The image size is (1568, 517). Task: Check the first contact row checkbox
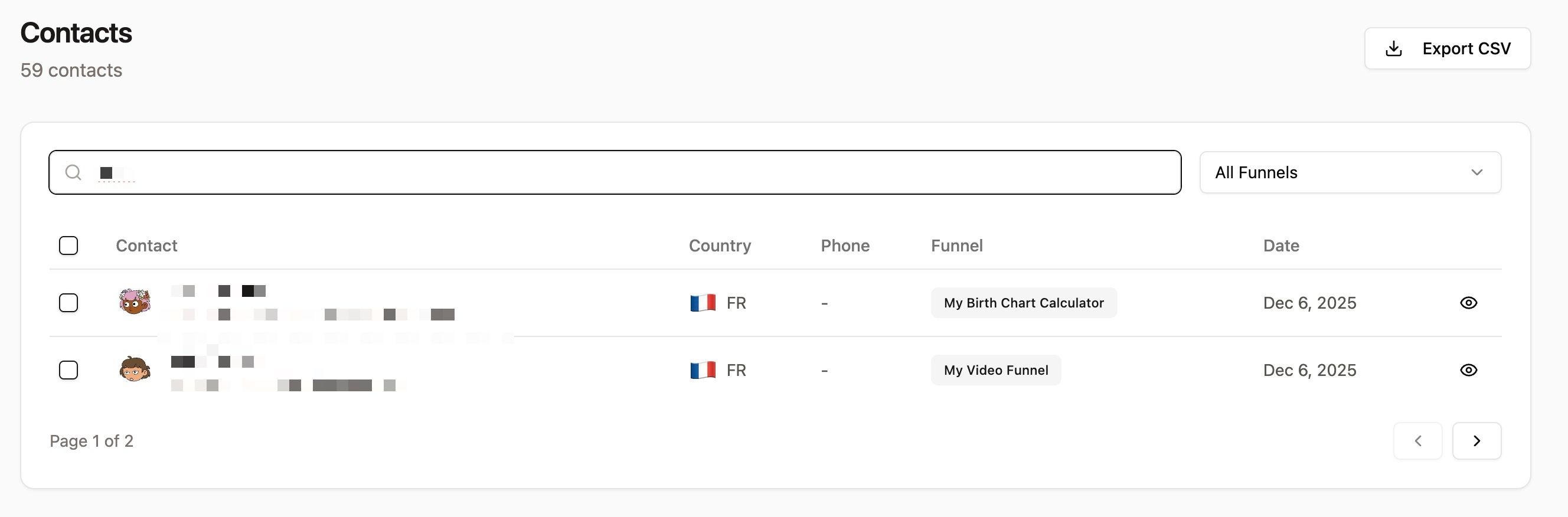point(68,303)
